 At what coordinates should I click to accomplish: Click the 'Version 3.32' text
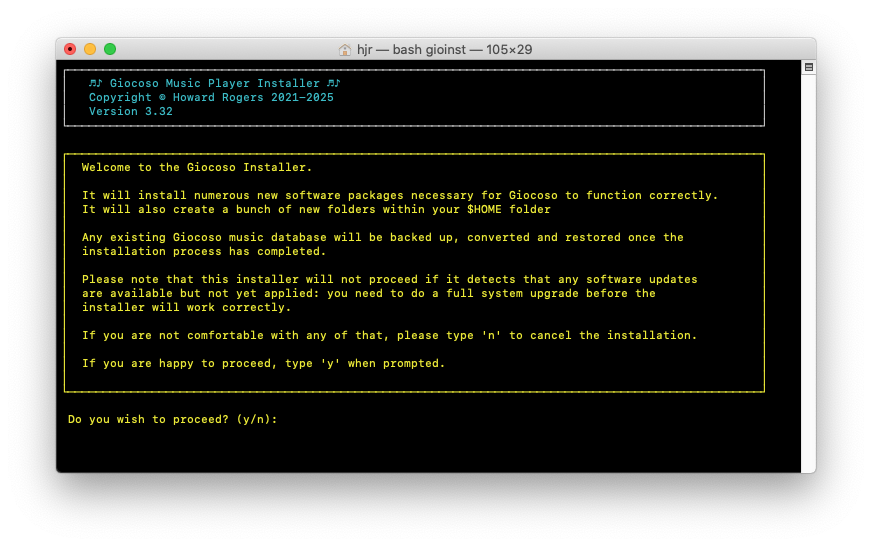click(131, 112)
